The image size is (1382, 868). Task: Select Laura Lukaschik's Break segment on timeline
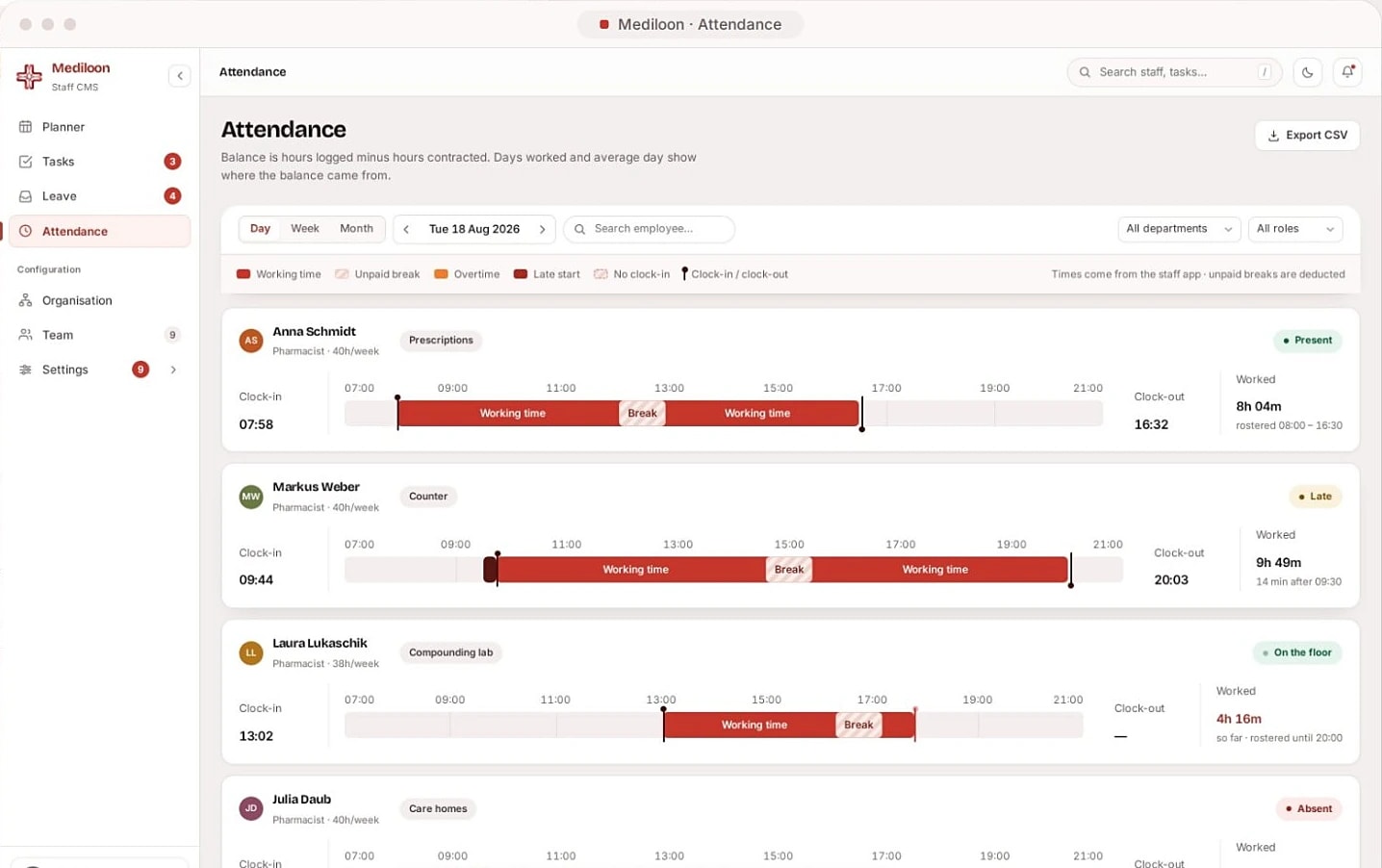coord(858,726)
